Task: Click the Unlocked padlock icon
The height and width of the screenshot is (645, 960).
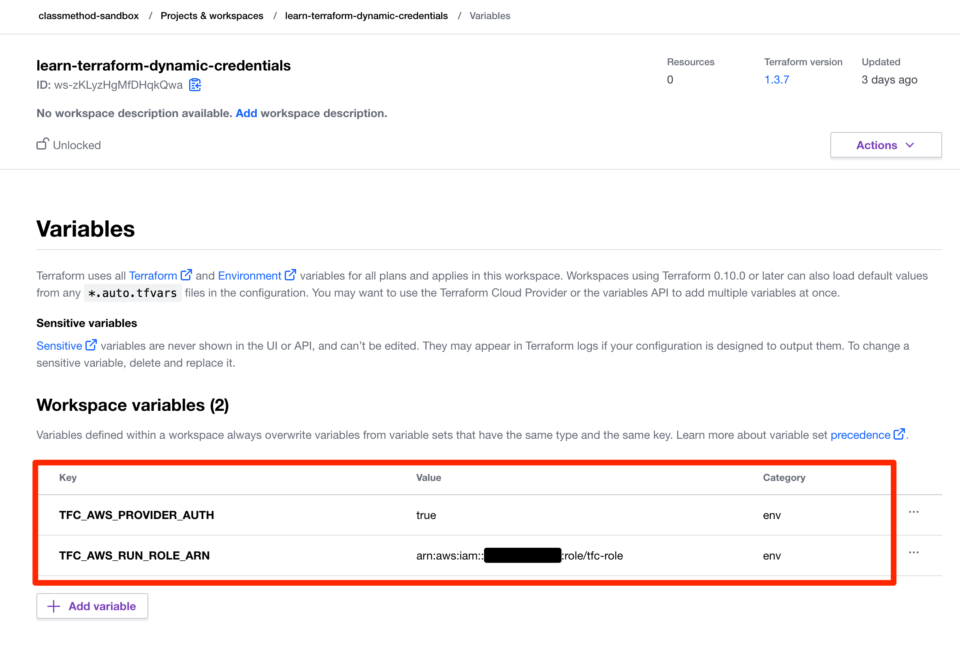Action: tap(42, 144)
